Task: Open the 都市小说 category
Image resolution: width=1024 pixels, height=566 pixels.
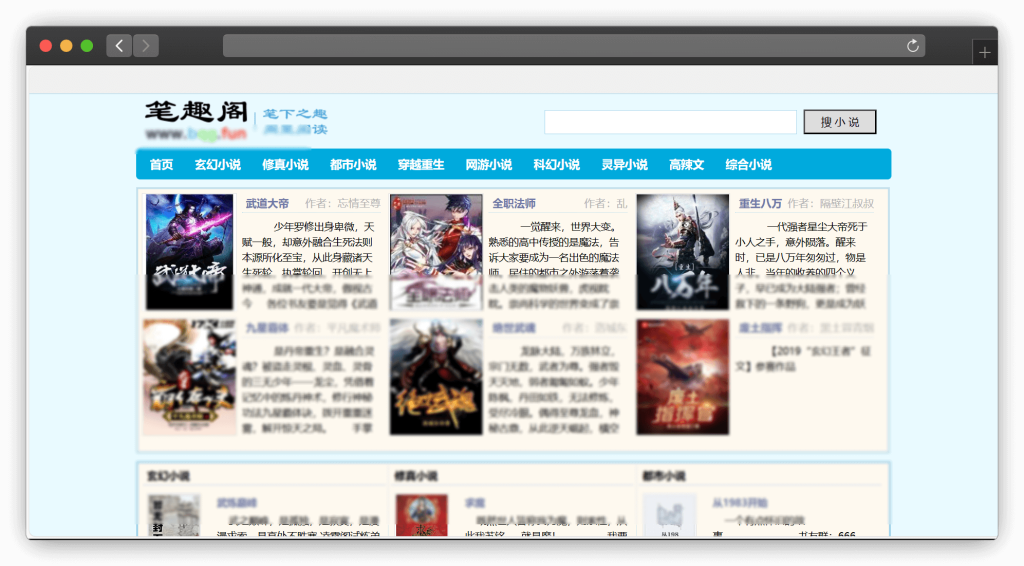Action: [x=353, y=165]
